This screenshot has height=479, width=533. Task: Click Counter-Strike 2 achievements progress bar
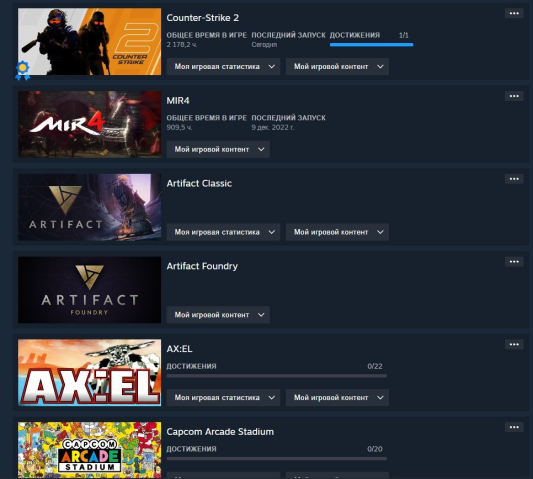[x=372, y=45]
